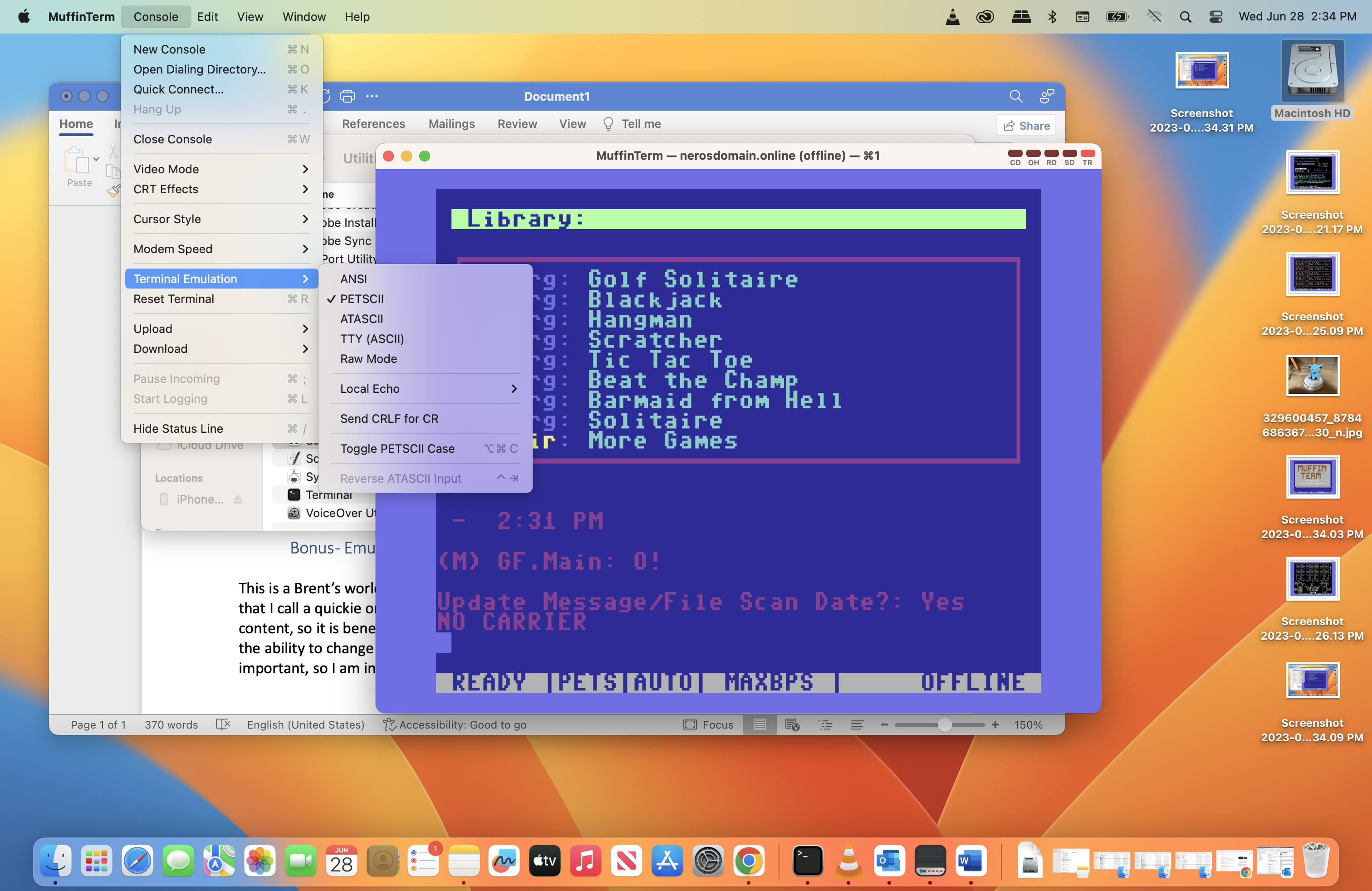Choose Quick Connect… from Console menu

coord(221,89)
